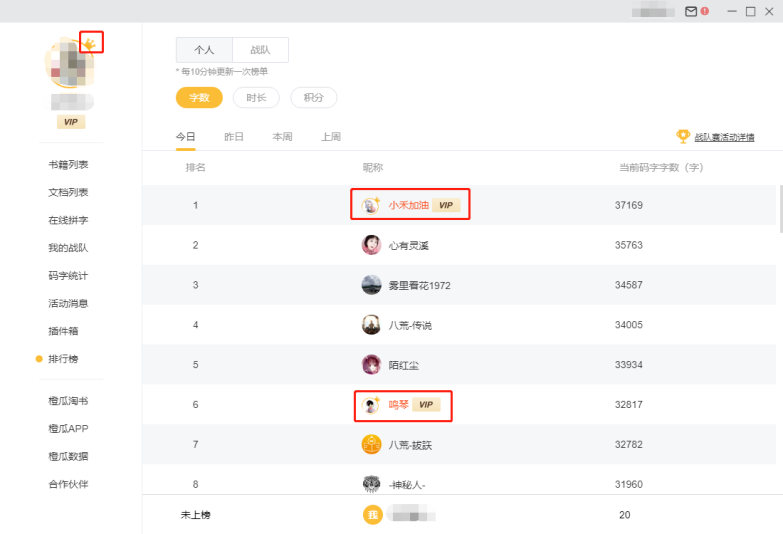Click 小禾加油's avatar in rank 1
This screenshot has height=534, width=783.
(370, 205)
